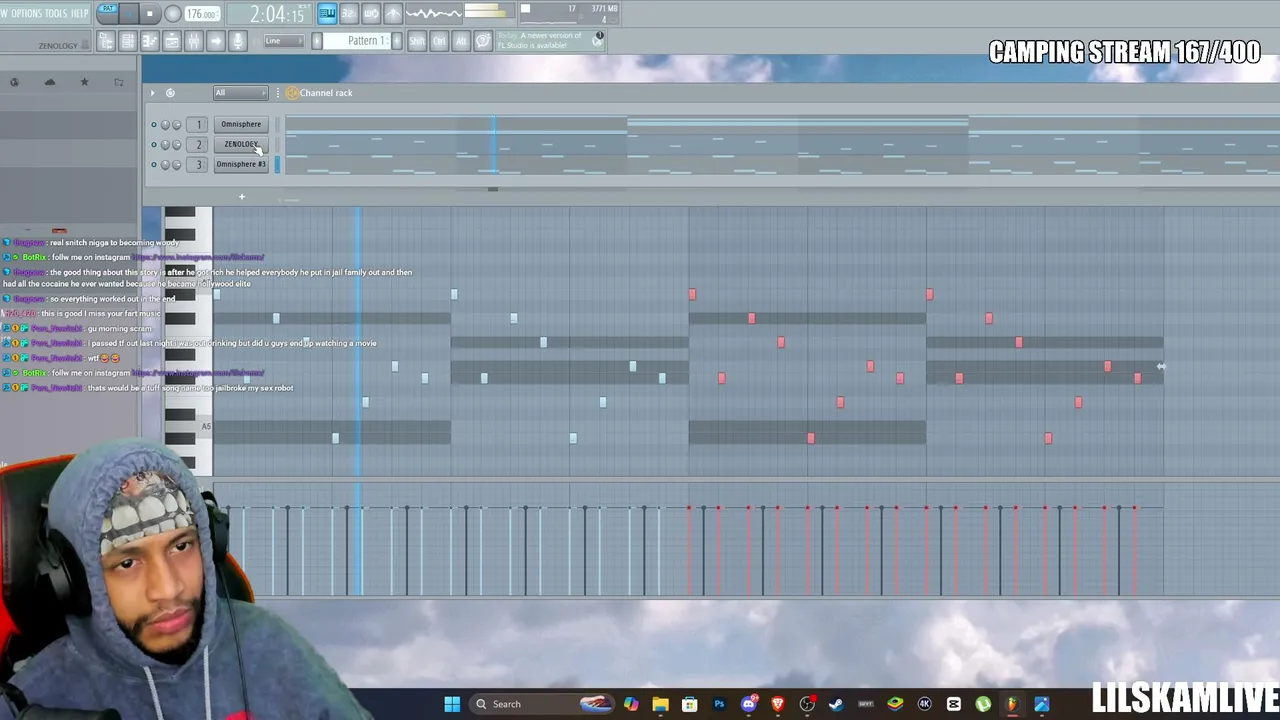The image size is (1280, 720).
Task: Open the All channel filter dropdown
Action: pyautogui.click(x=240, y=93)
